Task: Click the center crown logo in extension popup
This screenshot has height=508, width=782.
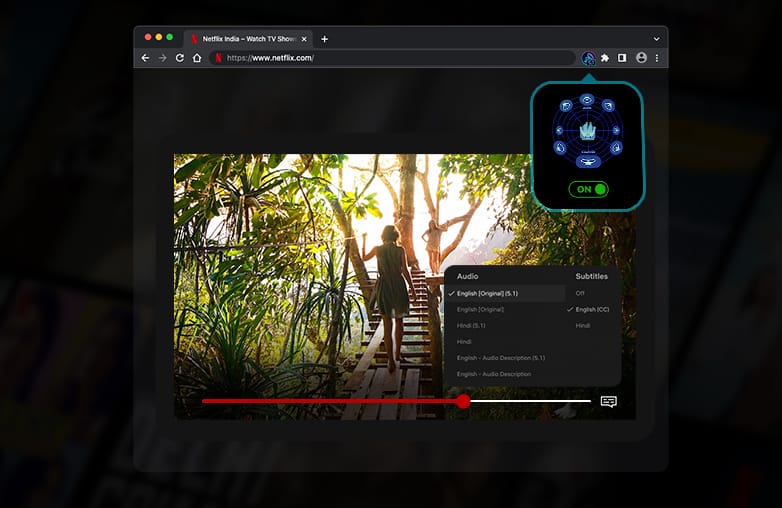Action: point(587,131)
